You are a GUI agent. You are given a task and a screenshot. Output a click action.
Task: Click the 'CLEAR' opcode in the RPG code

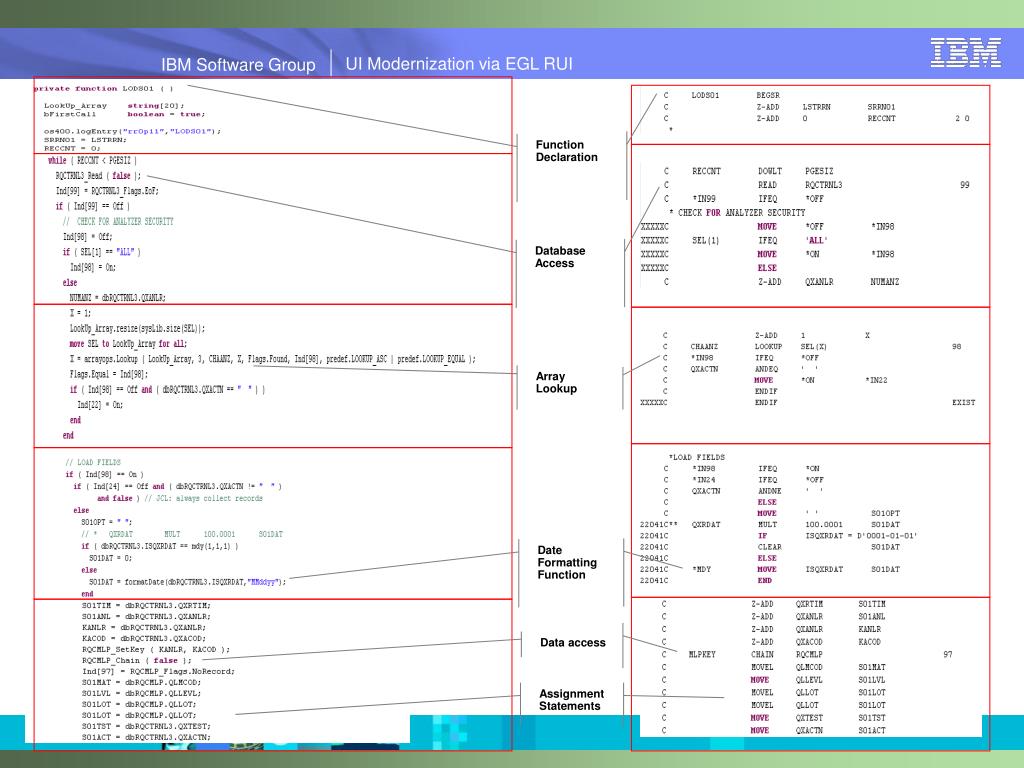(770, 547)
